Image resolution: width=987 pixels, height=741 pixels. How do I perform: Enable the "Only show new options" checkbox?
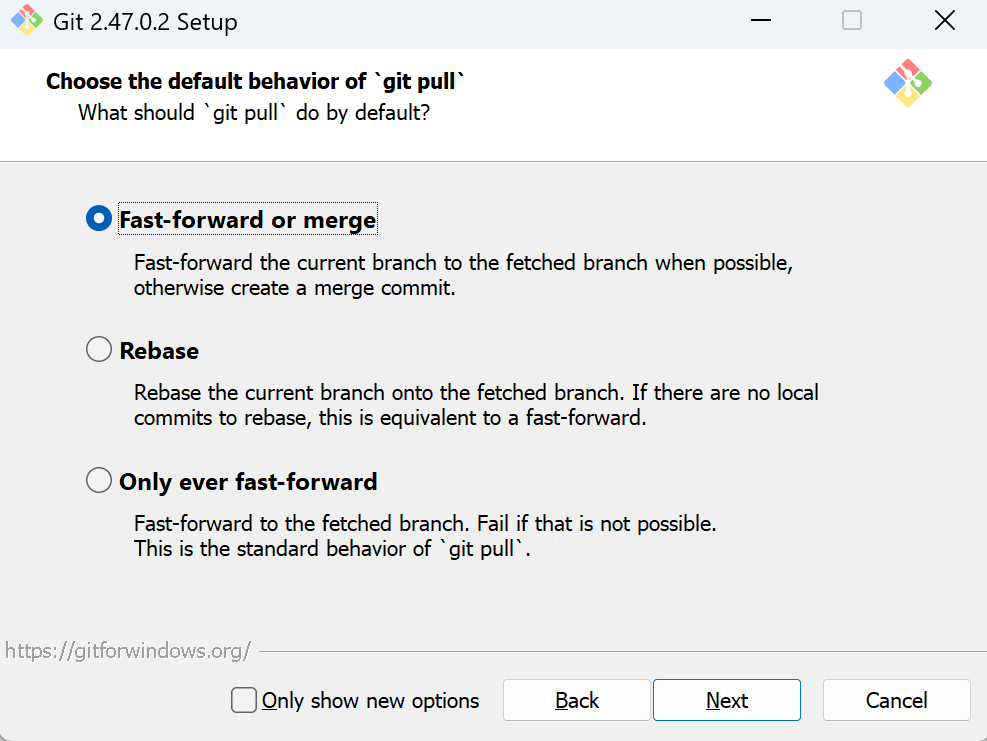[244, 700]
